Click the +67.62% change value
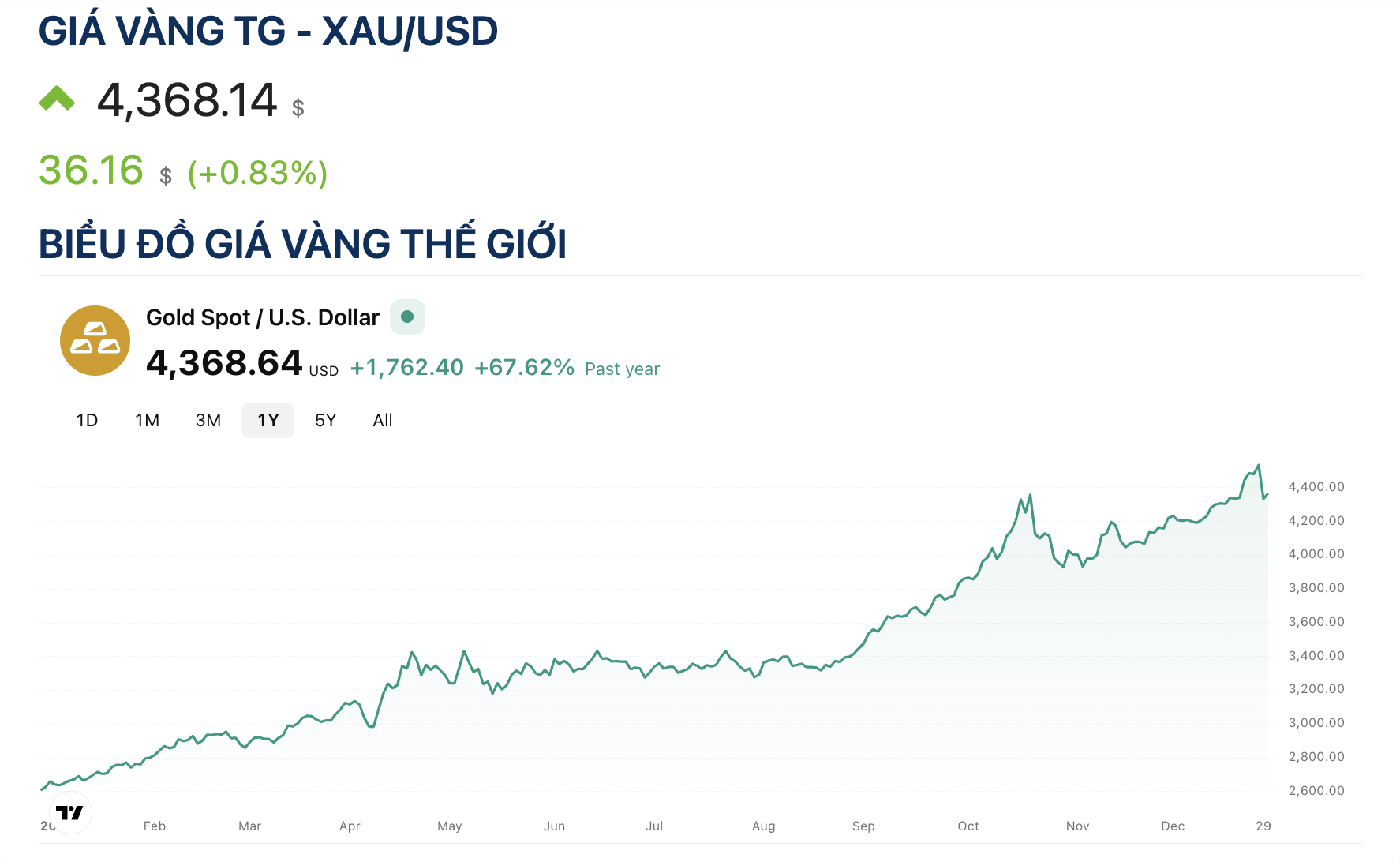 pyautogui.click(x=524, y=368)
